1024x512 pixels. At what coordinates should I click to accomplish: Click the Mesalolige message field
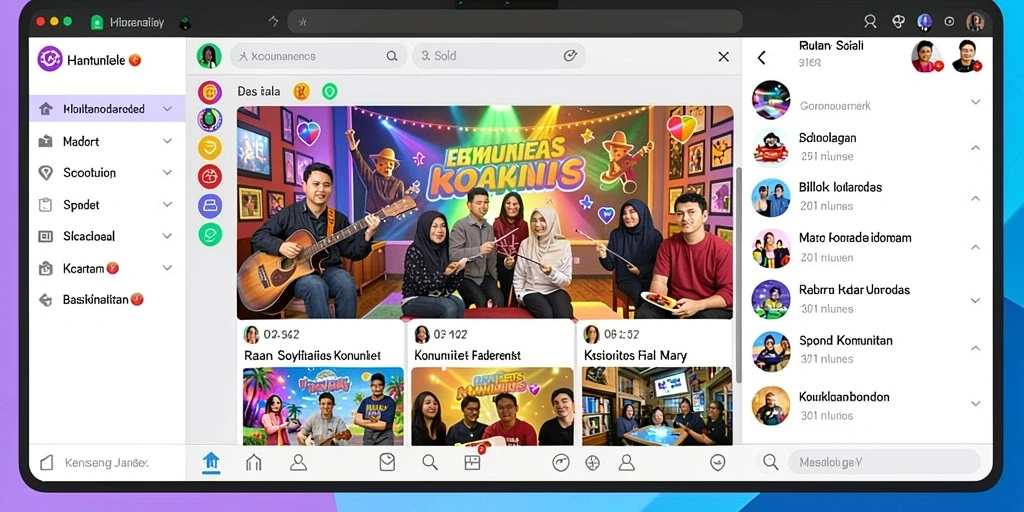coord(885,462)
